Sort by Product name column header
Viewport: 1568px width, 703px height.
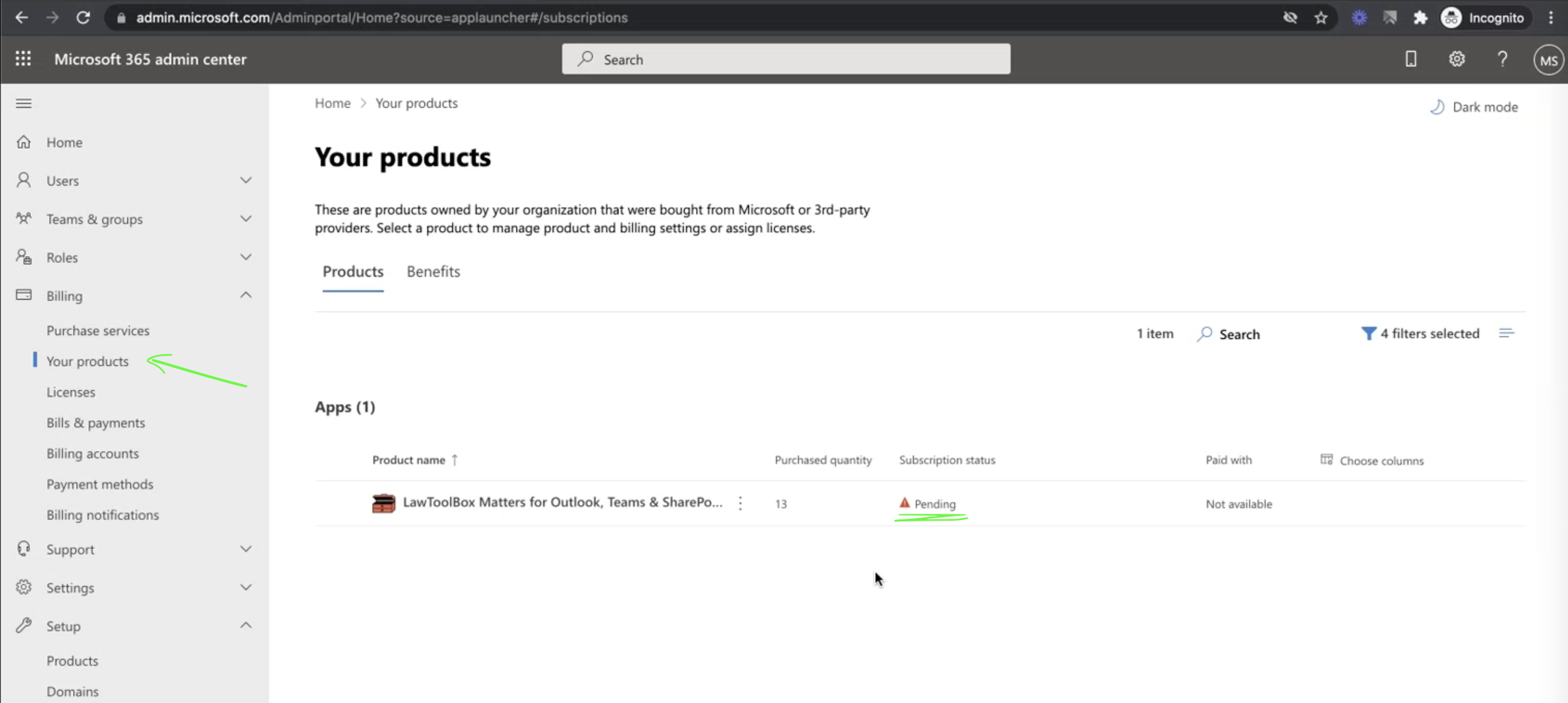pyautogui.click(x=415, y=460)
